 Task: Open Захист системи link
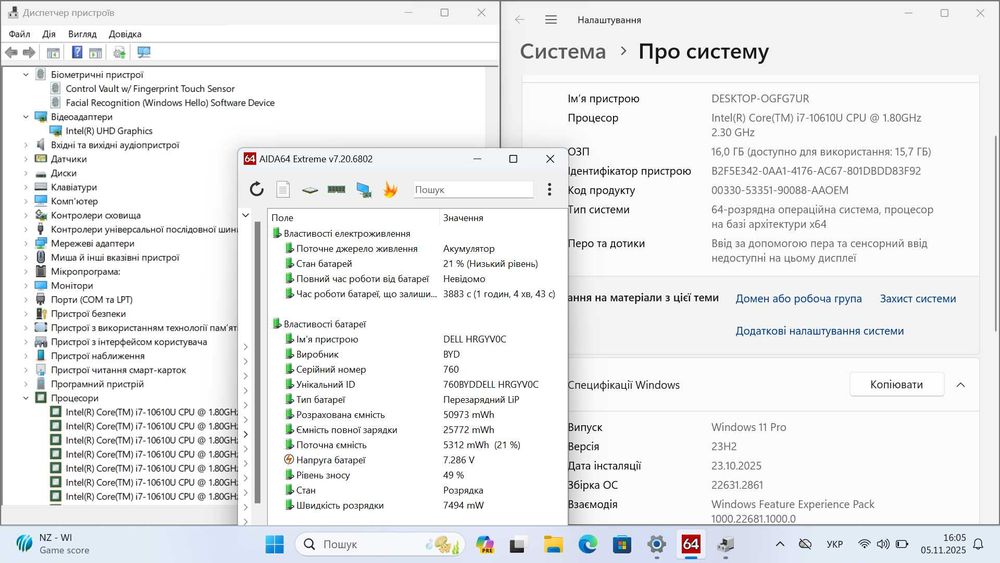(918, 298)
